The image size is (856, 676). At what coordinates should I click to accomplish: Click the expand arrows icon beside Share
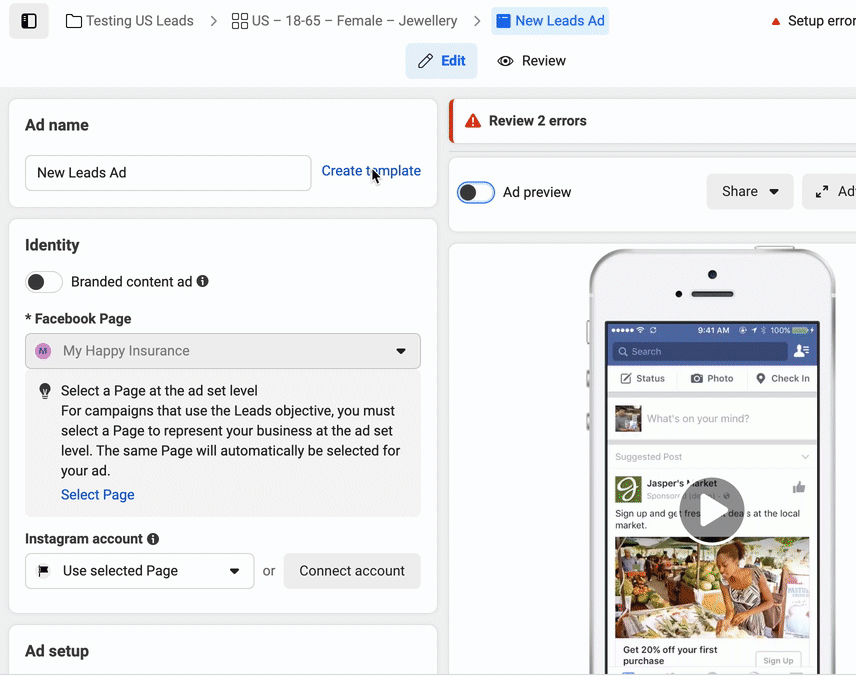[822, 192]
